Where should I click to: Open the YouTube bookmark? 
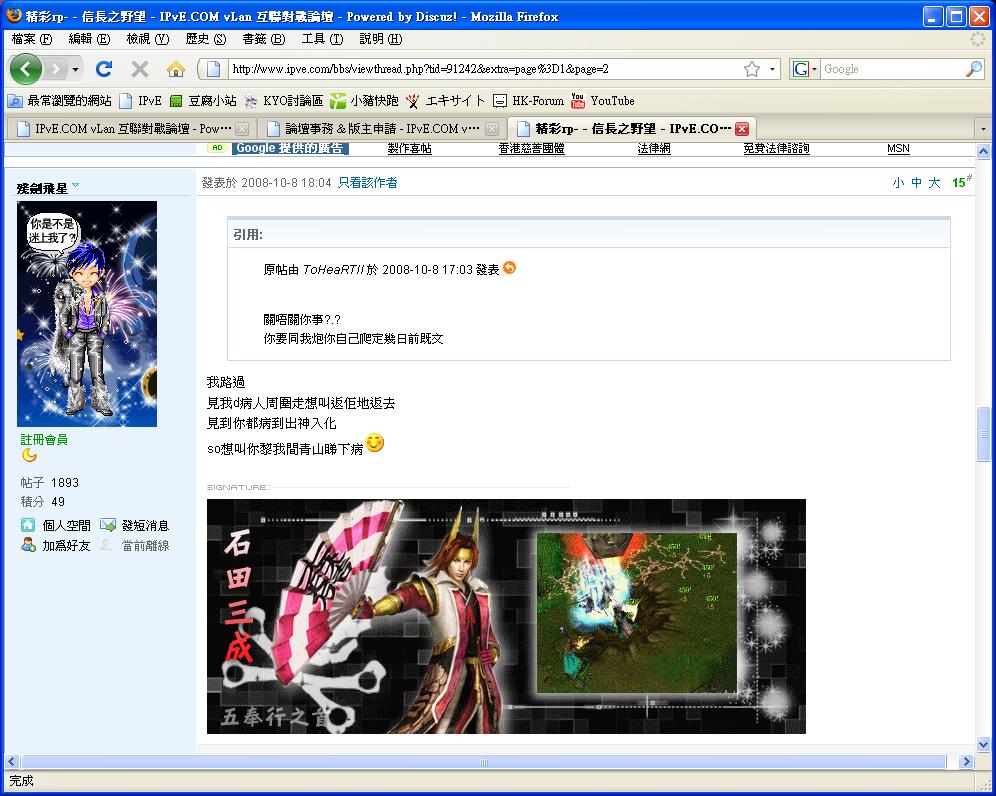click(x=603, y=100)
